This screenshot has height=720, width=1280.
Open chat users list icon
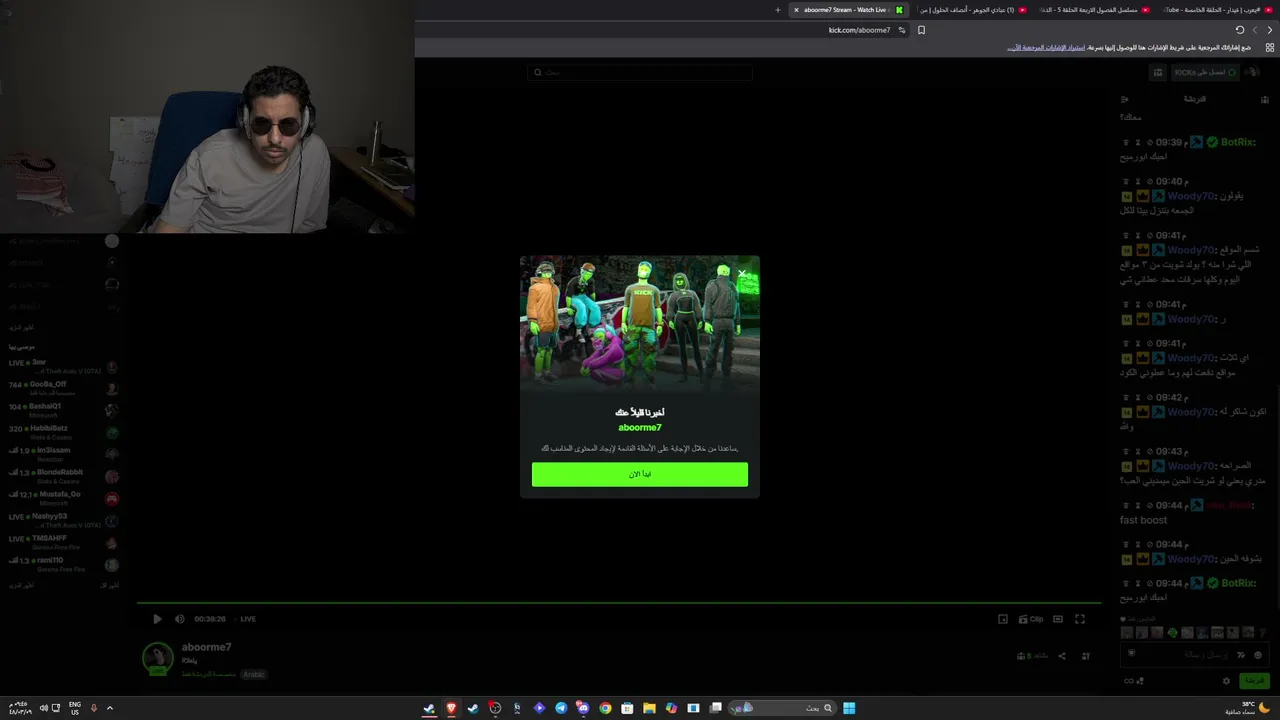pyautogui.click(x=1265, y=99)
